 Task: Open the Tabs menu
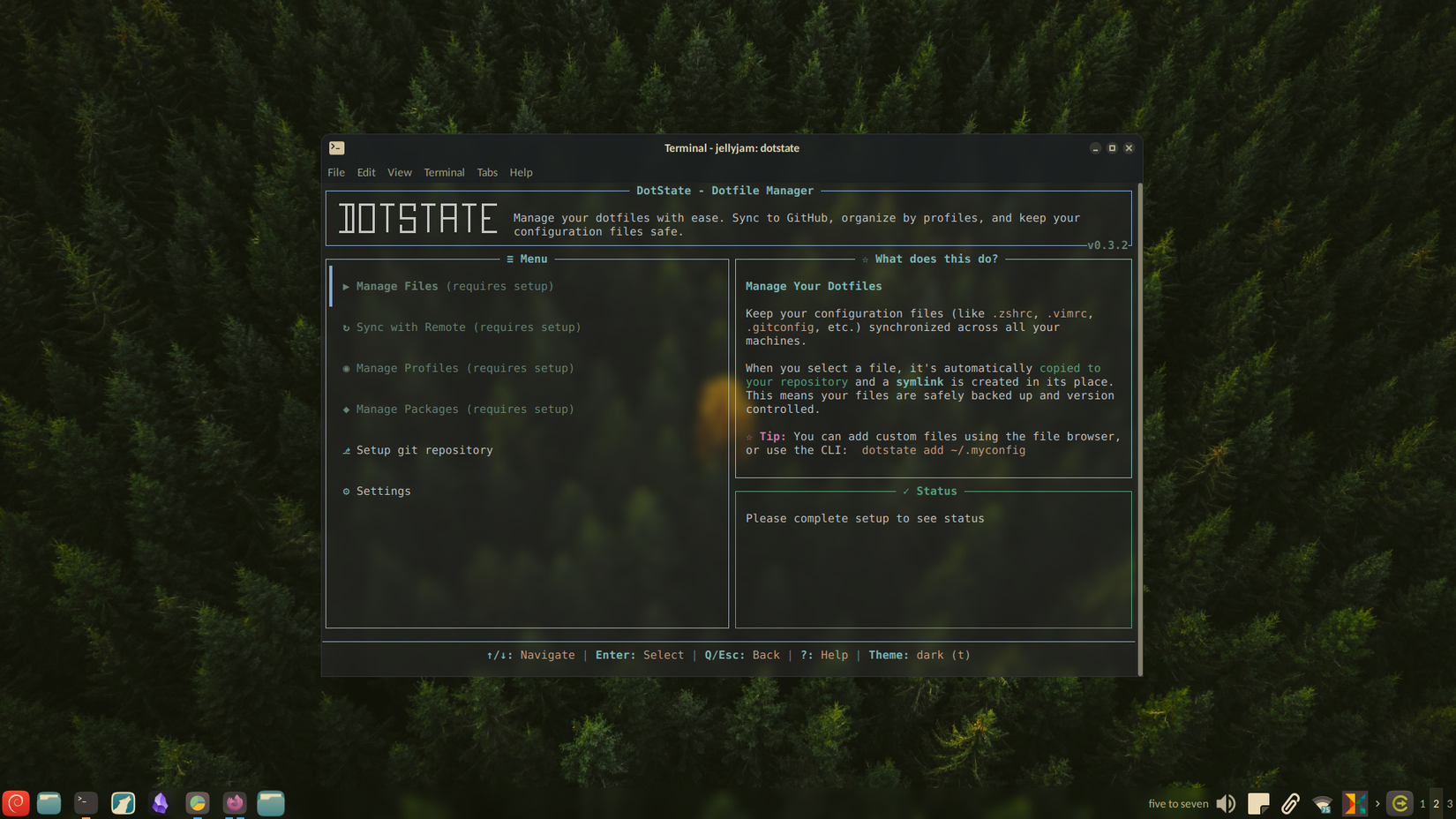(x=487, y=172)
